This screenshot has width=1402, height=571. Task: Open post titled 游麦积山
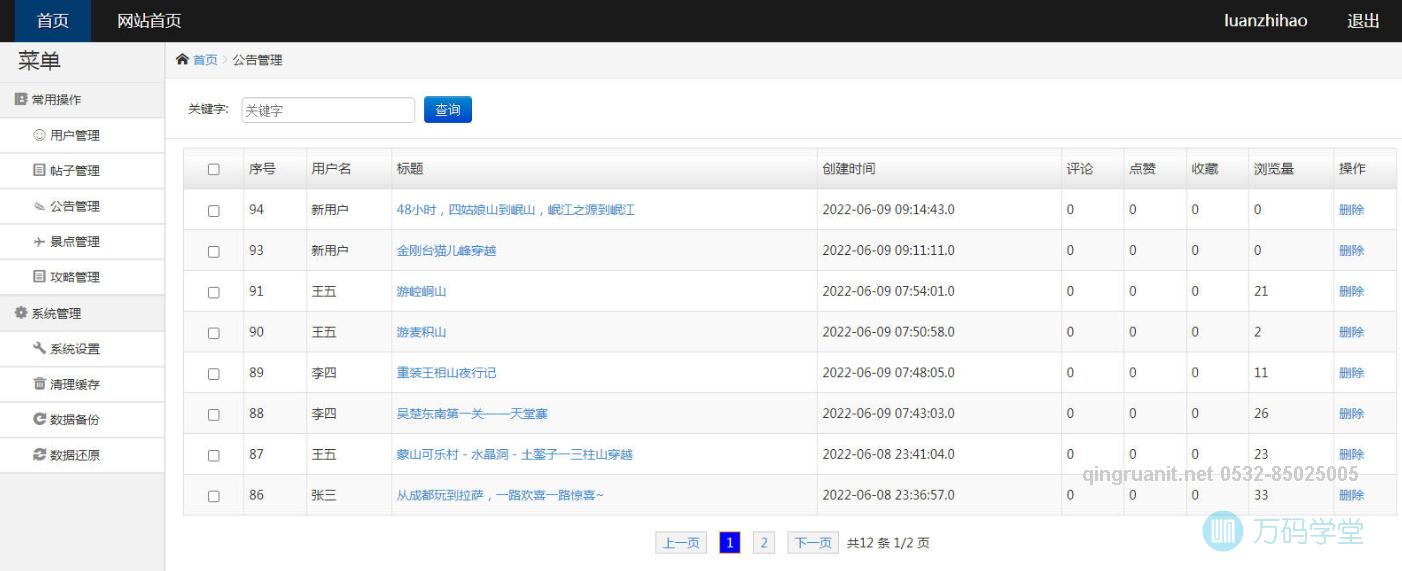(x=421, y=333)
